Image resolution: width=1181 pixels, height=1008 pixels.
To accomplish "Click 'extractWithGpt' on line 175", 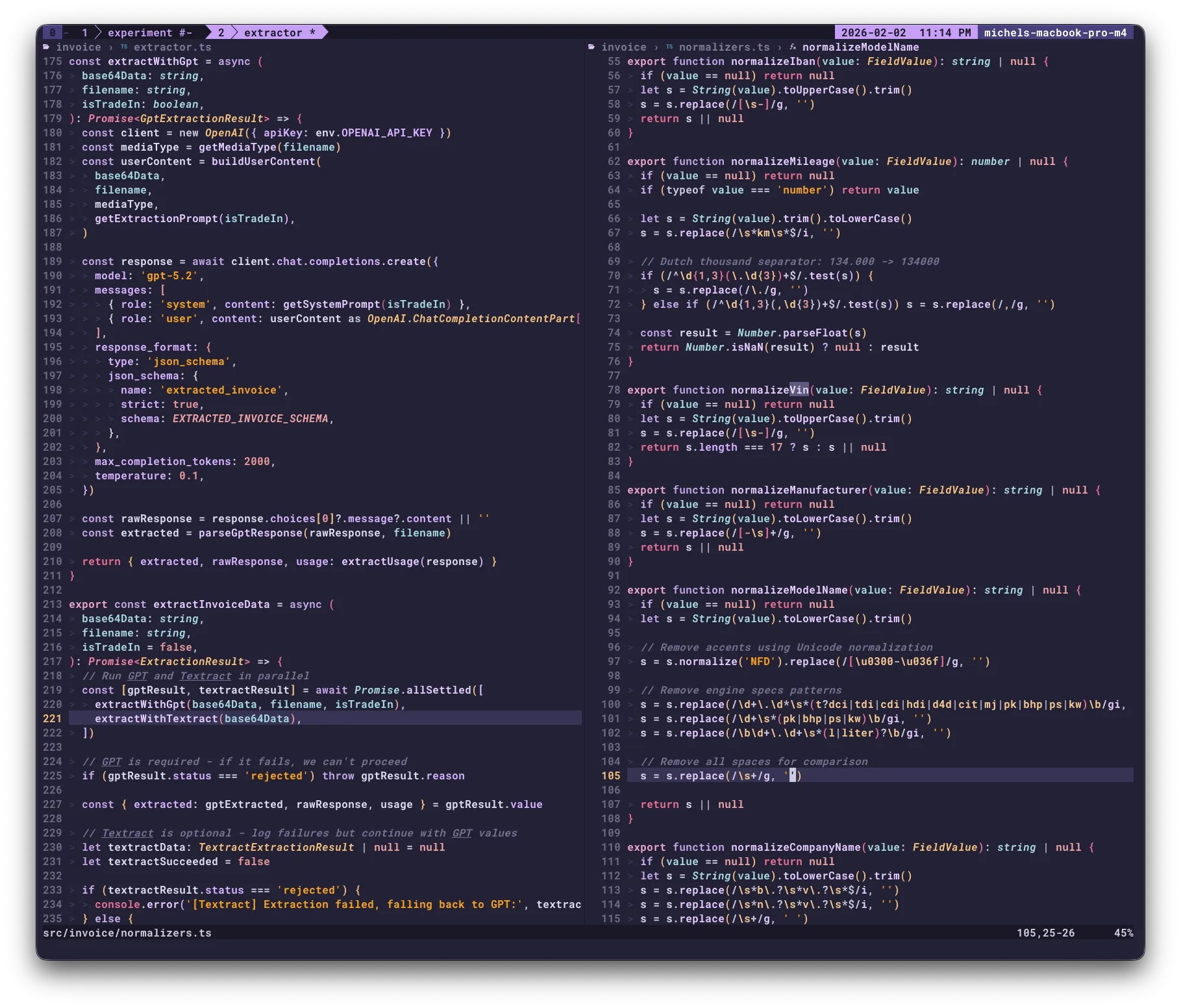I will [x=153, y=61].
